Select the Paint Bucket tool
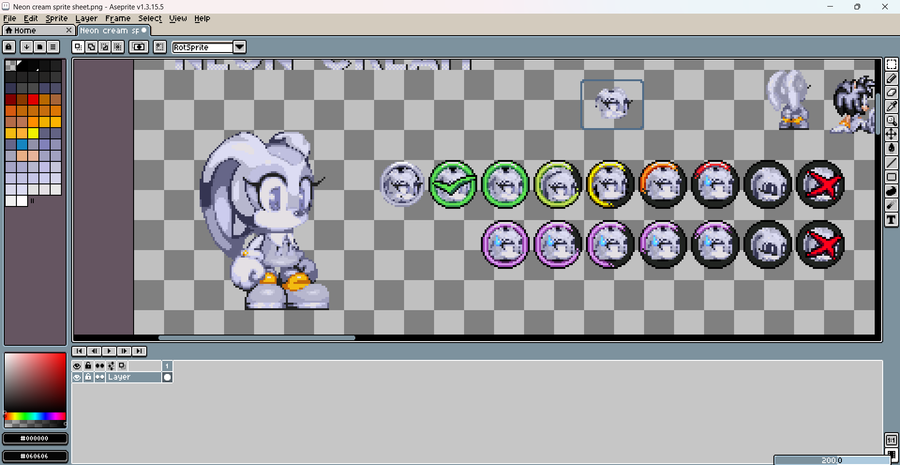The width and height of the screenshot is (900, 465). pos(891,148)
